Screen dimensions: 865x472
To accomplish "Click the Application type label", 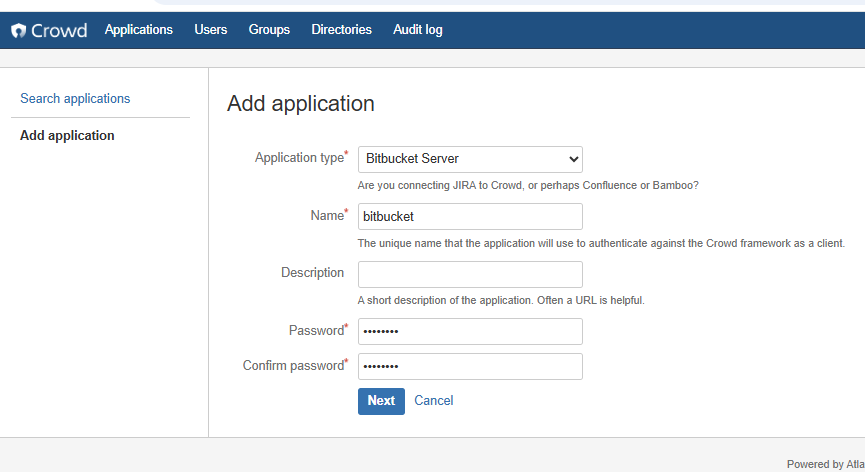I will click(x=299, y=158).
